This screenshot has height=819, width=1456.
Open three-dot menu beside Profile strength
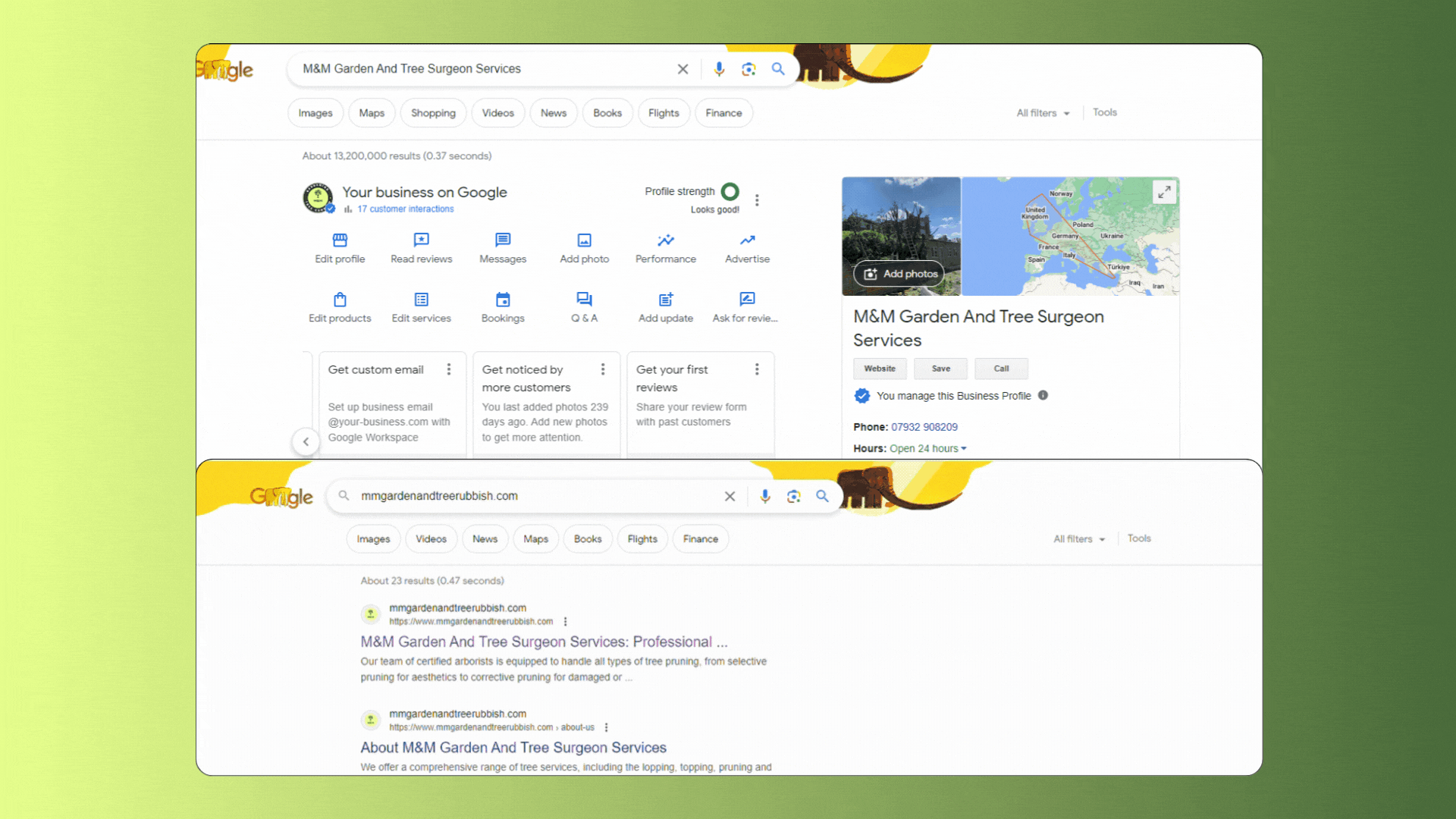[757, 200]
